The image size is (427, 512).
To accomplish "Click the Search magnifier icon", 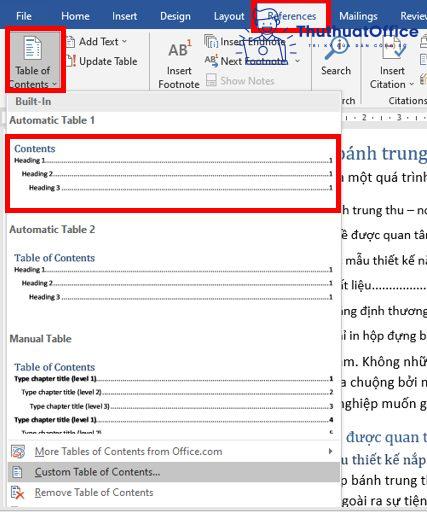I will click(x=336, y=49).
